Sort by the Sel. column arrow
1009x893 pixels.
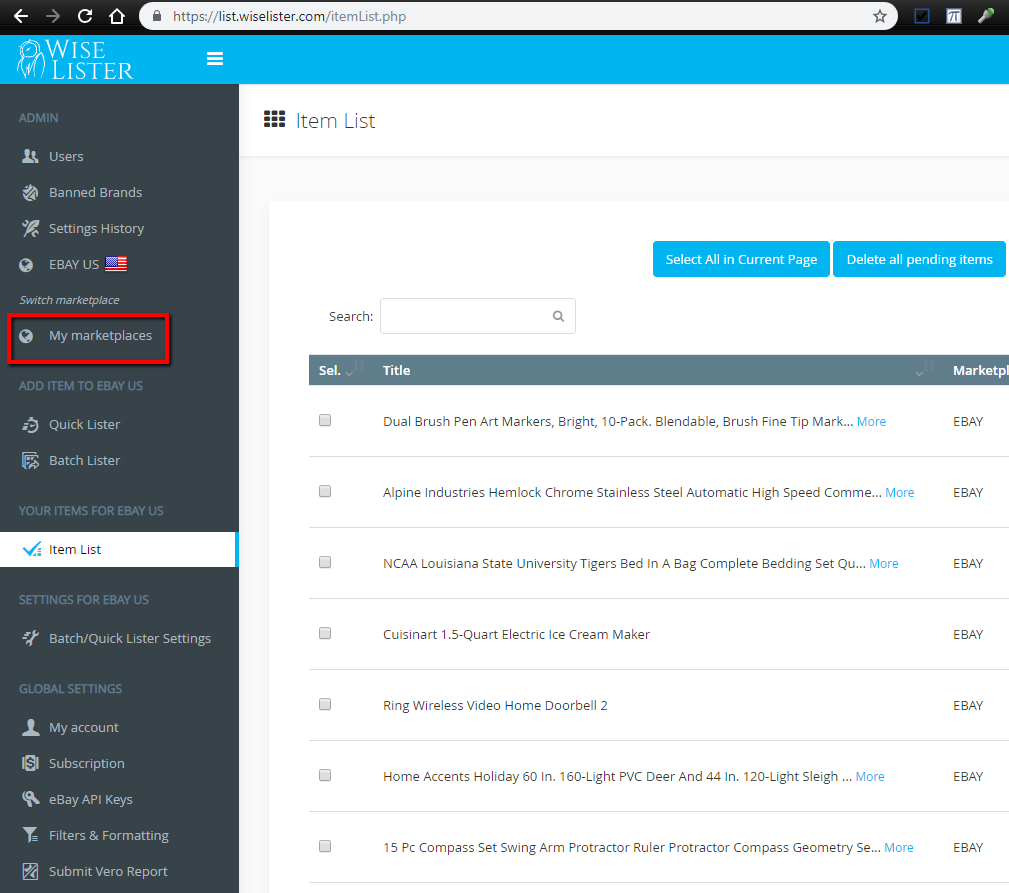(355, 369)
